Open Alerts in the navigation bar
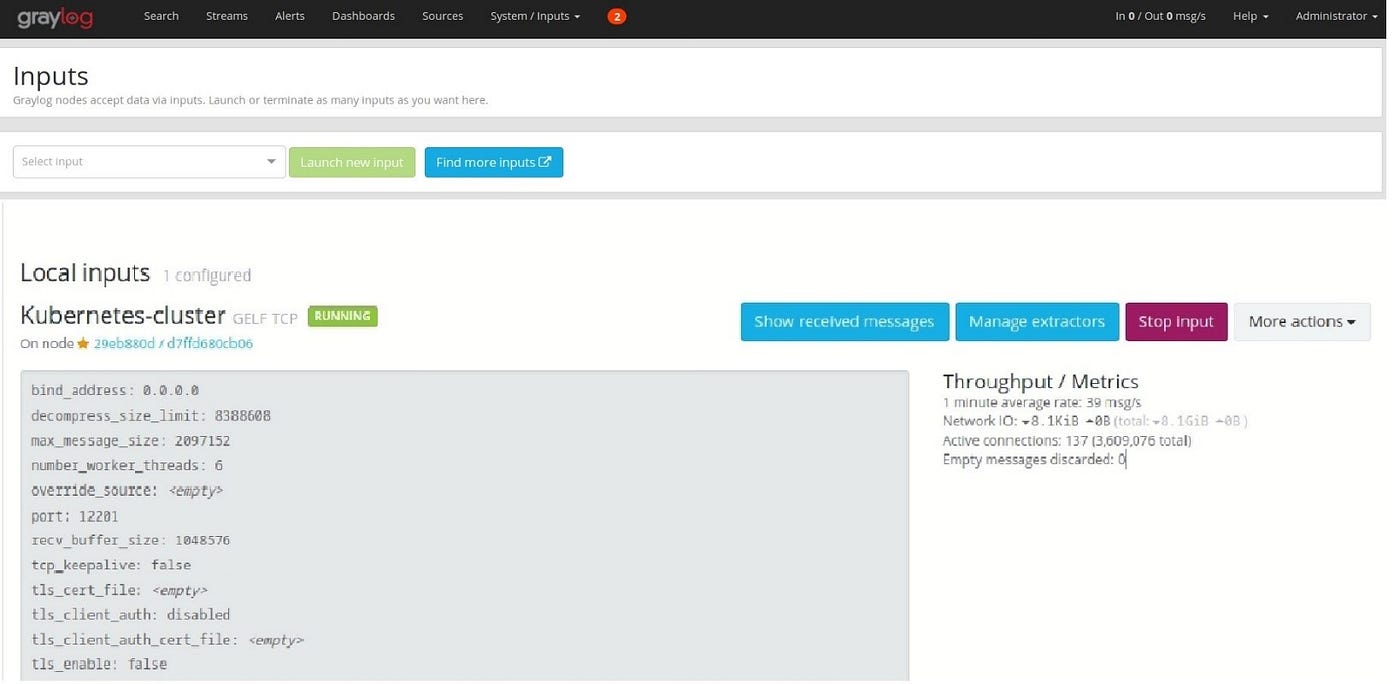This screenshot has width=1400, height=684. (x=289, y=16)
